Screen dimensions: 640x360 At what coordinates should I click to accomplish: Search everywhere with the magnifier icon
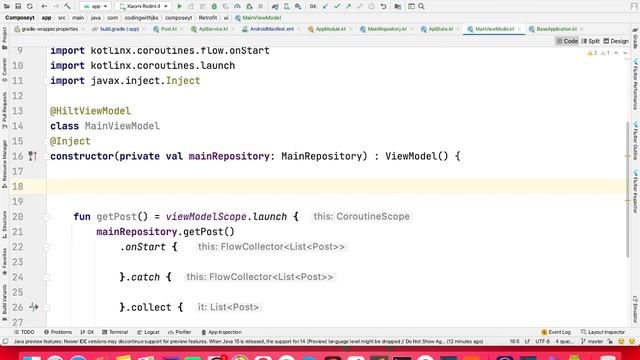pyautogui.click(x=421, y=7)
